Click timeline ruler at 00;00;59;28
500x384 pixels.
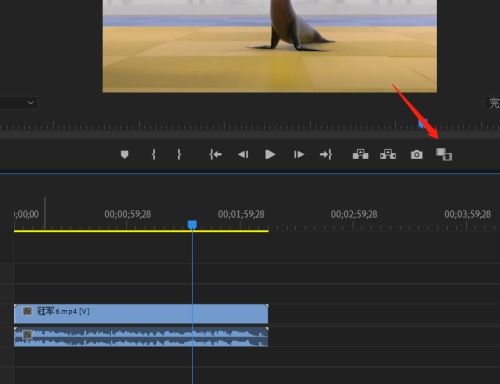click(127, 214)
